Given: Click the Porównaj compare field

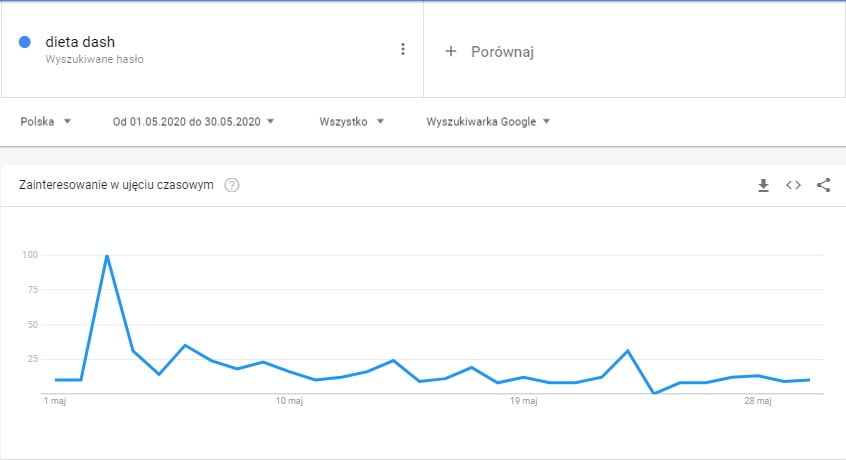Looking at the screenshot, I should (634, 50).
